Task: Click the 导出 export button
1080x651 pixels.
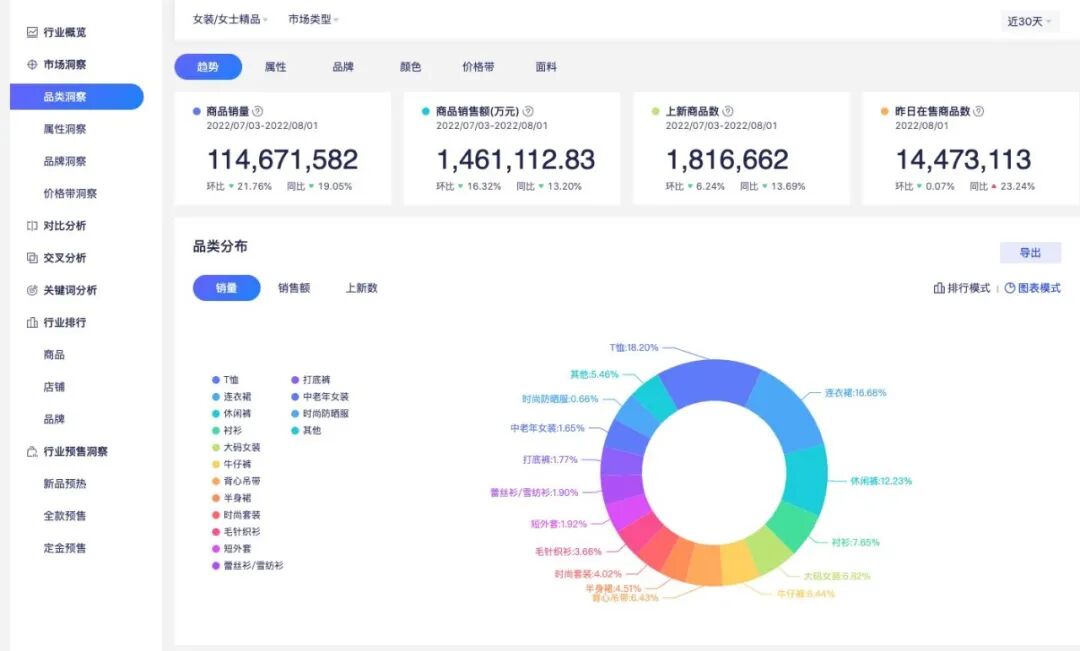Action: [x=1030, y=253]
